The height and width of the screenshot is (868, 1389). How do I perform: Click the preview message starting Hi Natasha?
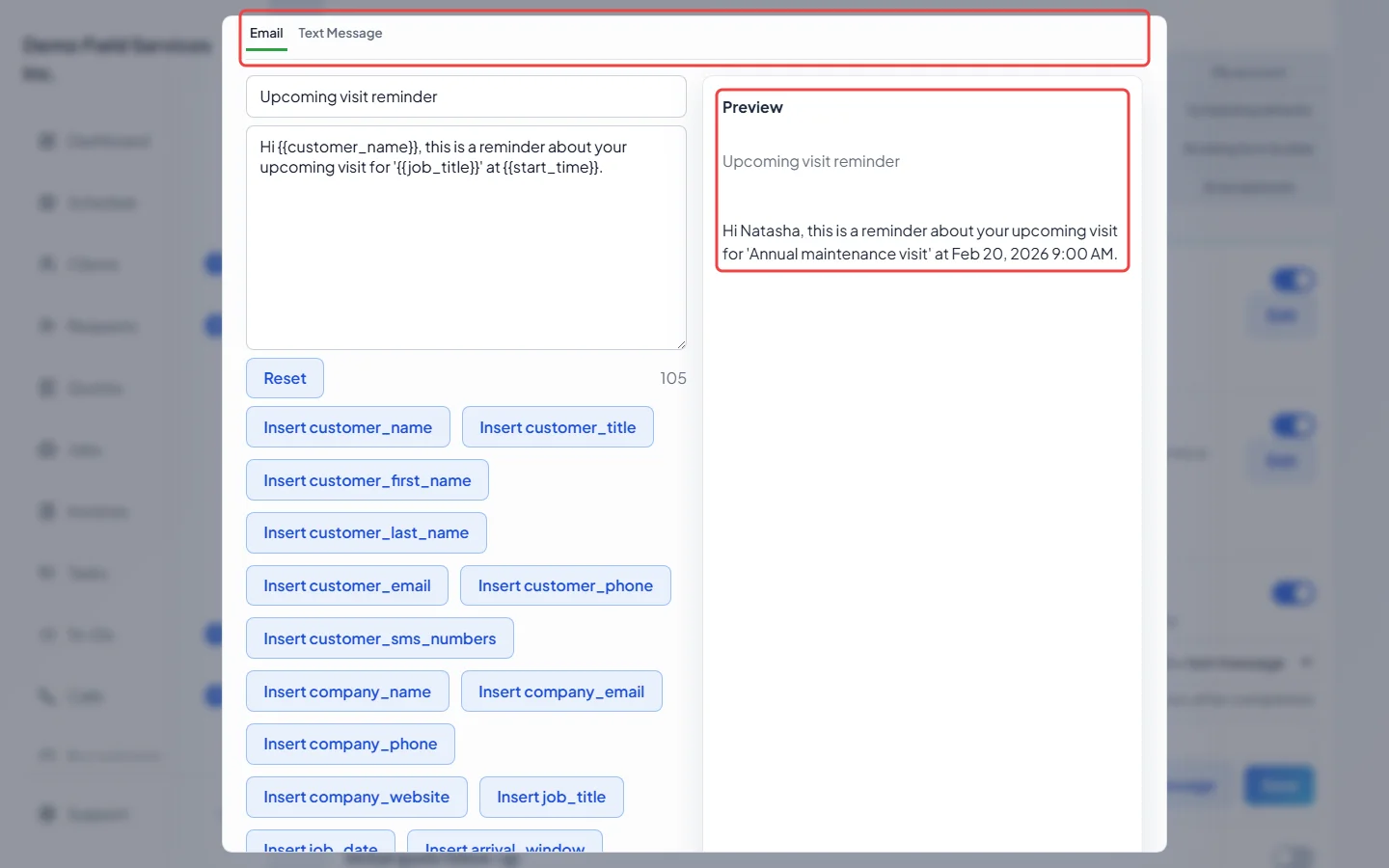pyautogui.click(x=920, y=242)
